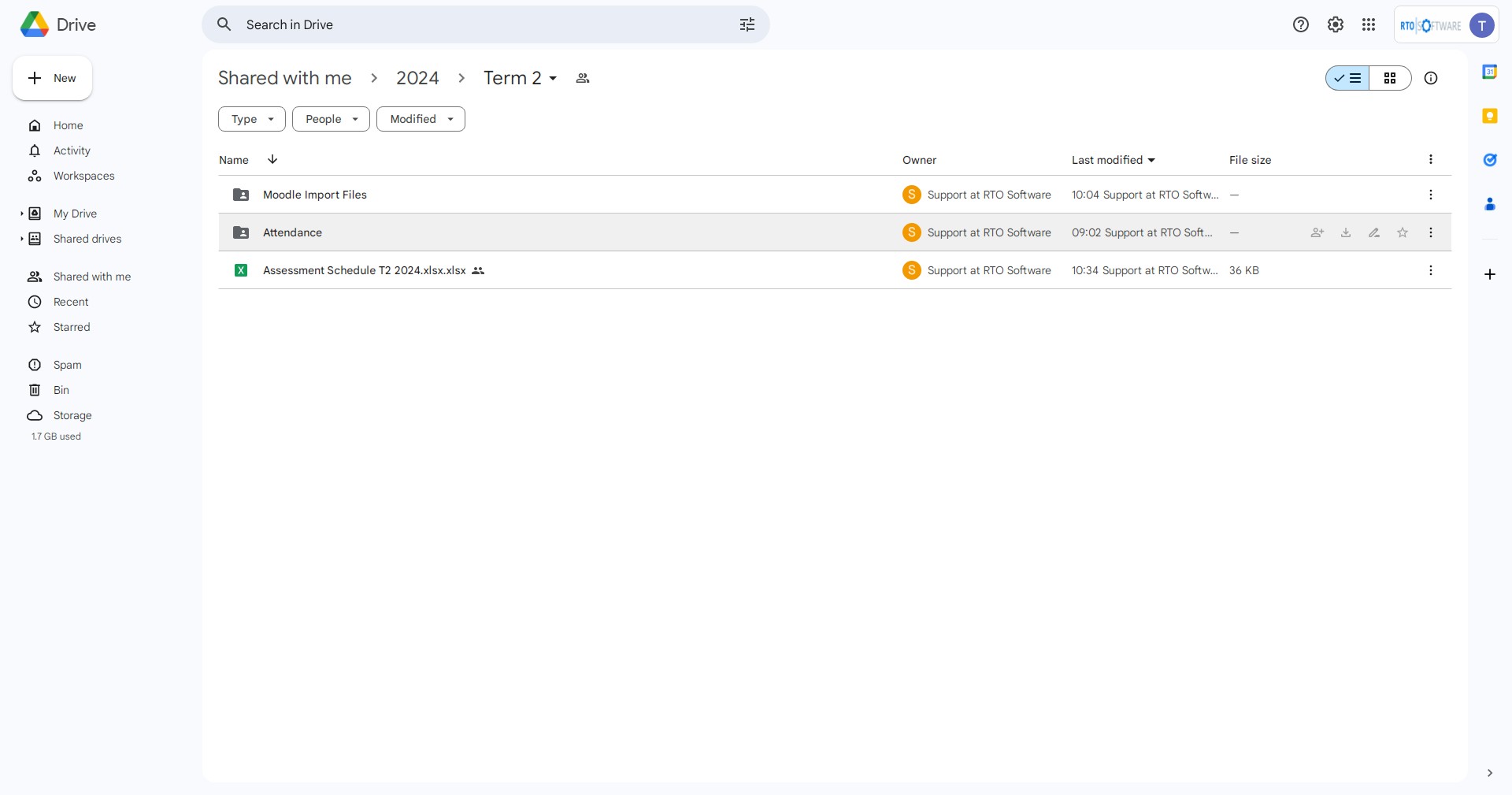Open more options for Moodle Import Files

[x=1431, y=195]
